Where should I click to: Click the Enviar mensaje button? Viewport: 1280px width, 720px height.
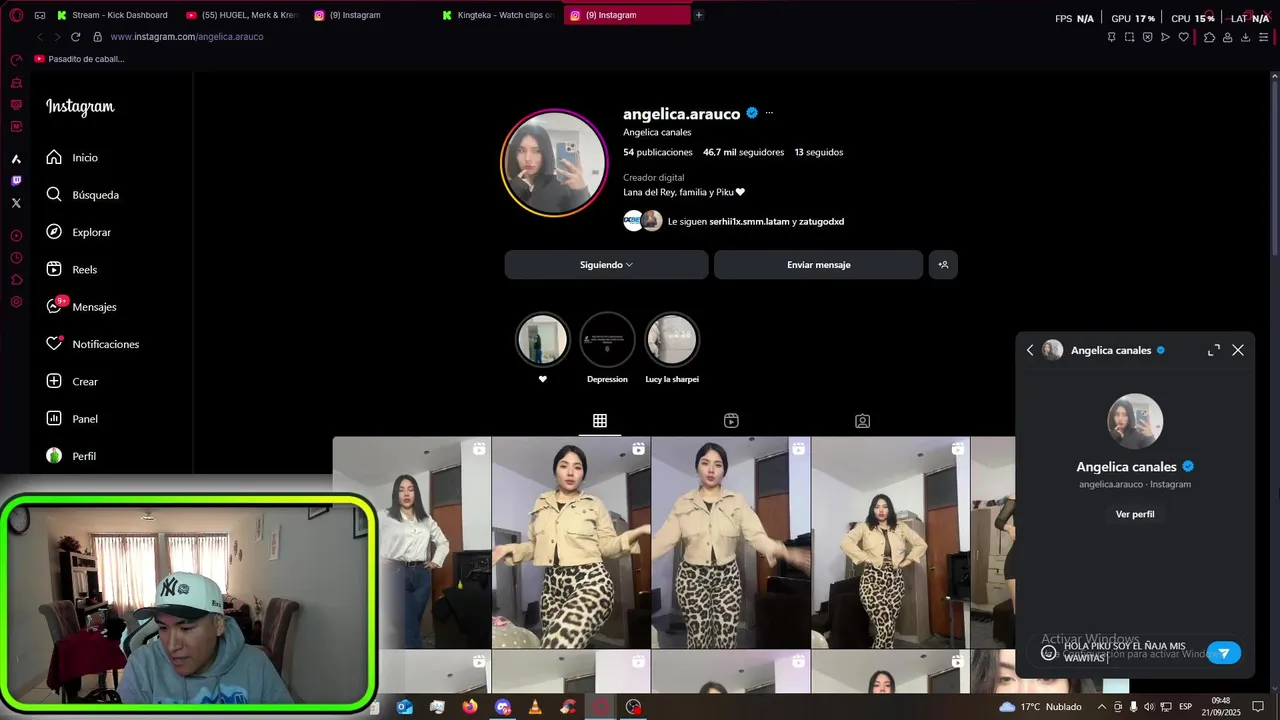coord(818,265)
